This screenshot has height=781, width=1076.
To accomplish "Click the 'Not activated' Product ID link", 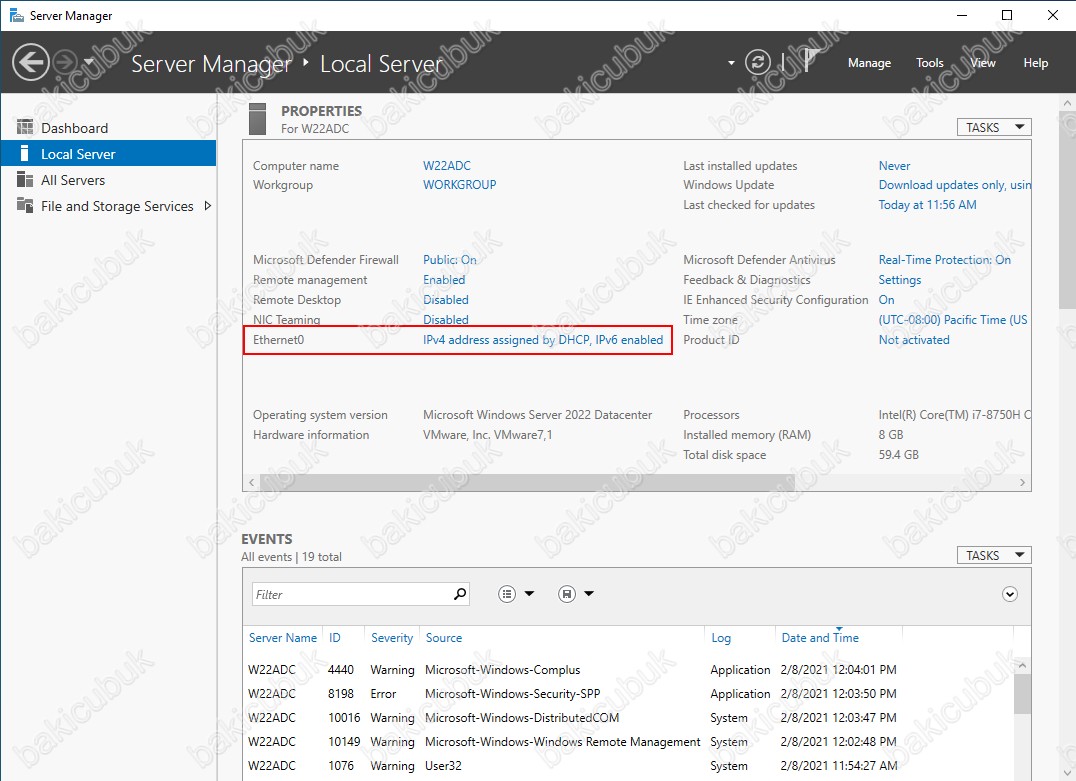I will (914, 340).
